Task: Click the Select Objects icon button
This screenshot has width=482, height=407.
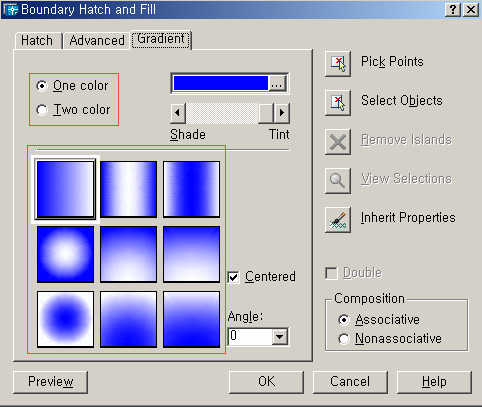Action: tap(338, 103)
